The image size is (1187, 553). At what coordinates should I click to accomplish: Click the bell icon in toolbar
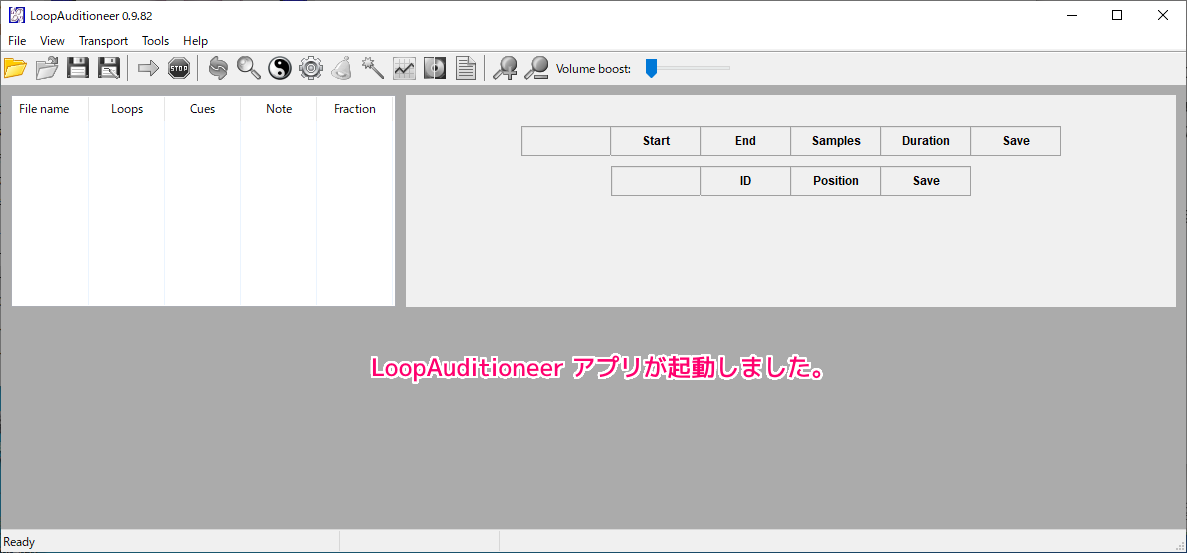pos(342,68)
